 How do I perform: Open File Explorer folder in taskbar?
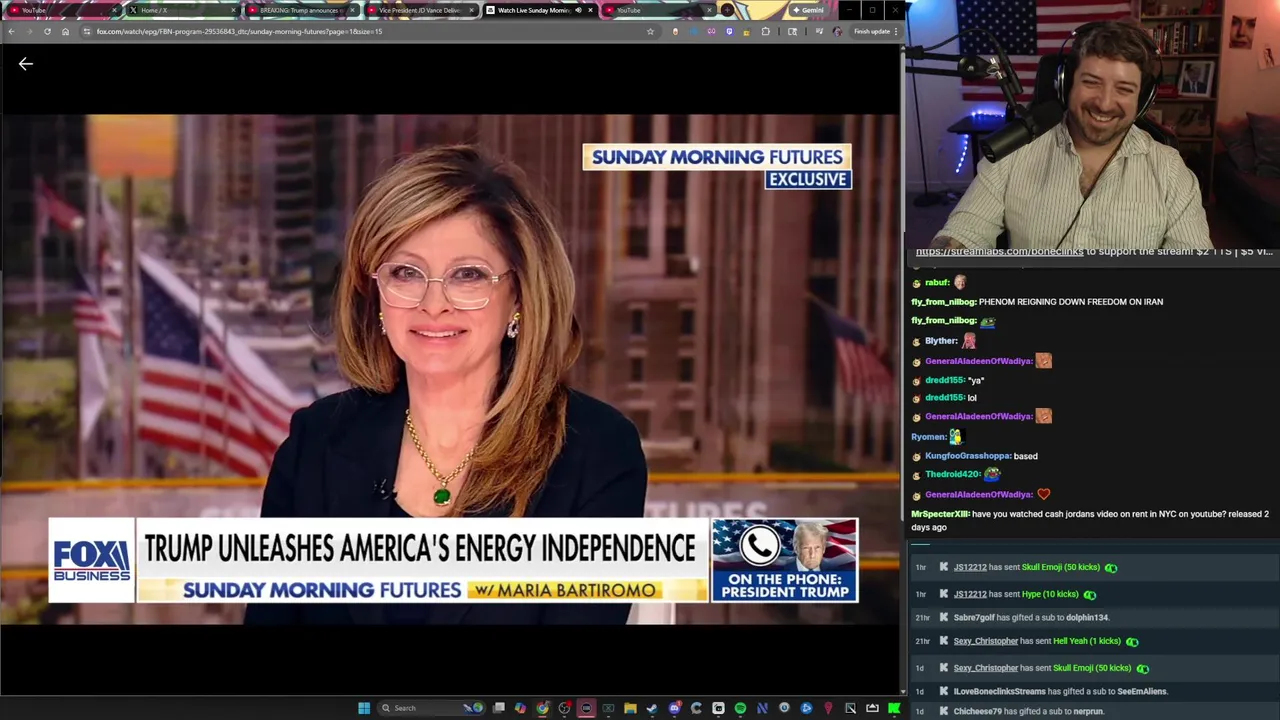tap(630, 708)
